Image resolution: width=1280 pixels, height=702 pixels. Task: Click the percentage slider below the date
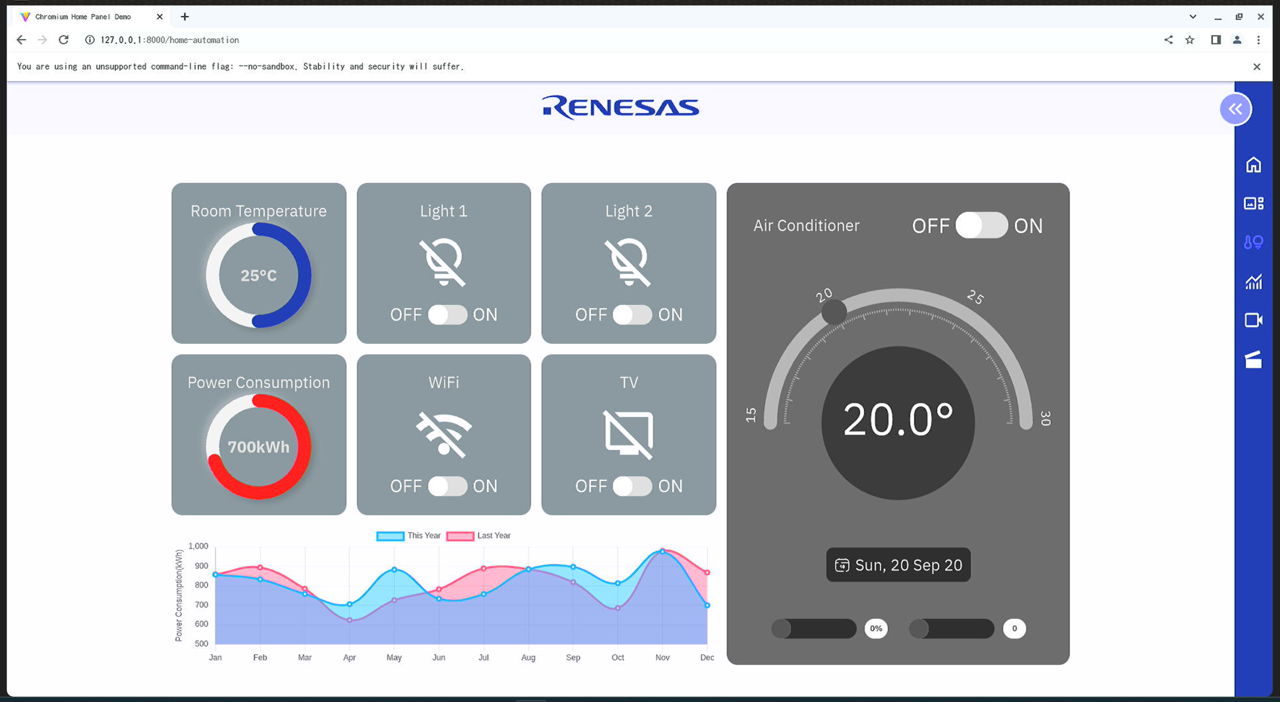click(814, 629)
